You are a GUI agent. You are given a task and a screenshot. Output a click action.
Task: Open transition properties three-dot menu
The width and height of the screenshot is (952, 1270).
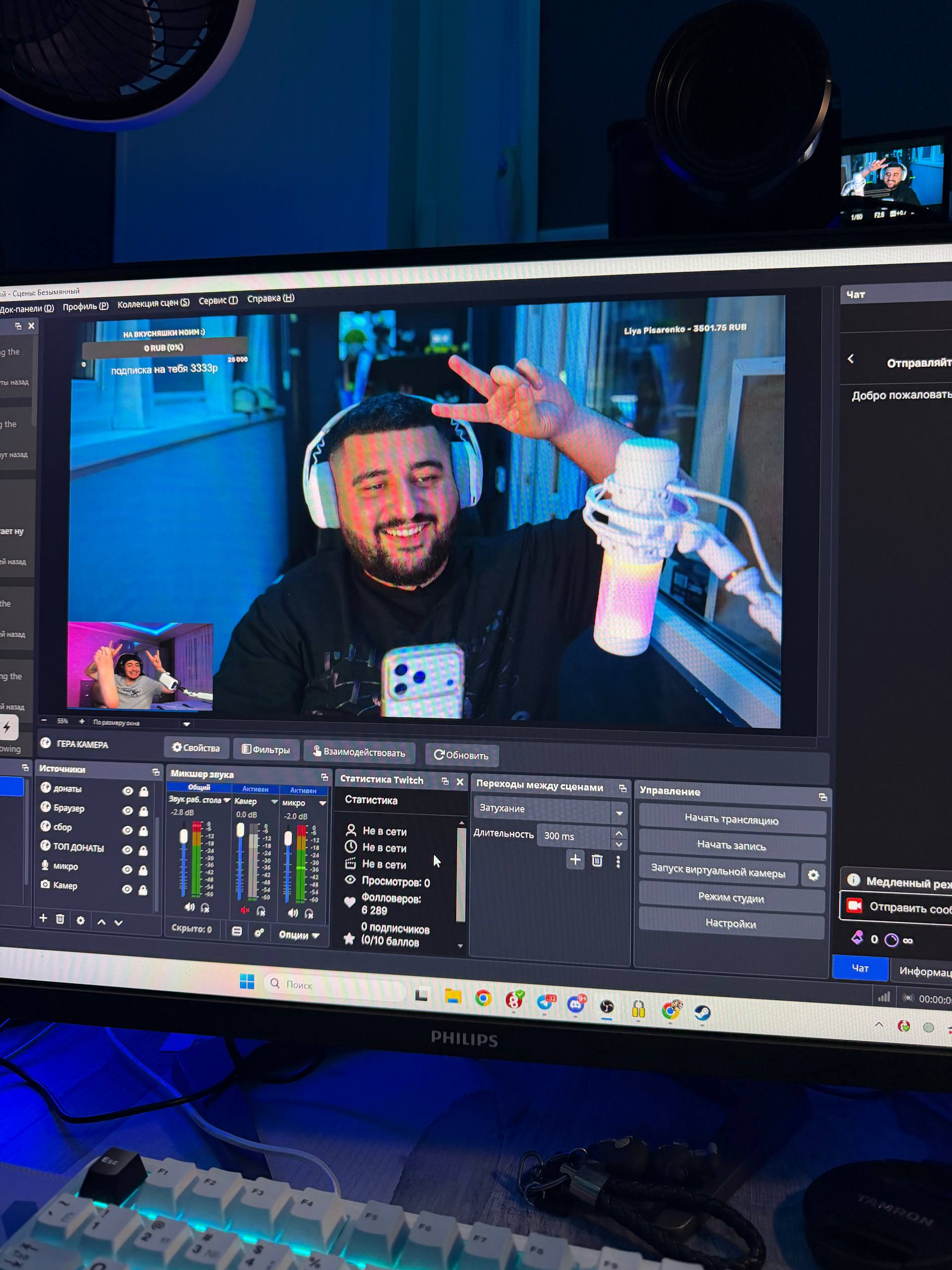618,862
